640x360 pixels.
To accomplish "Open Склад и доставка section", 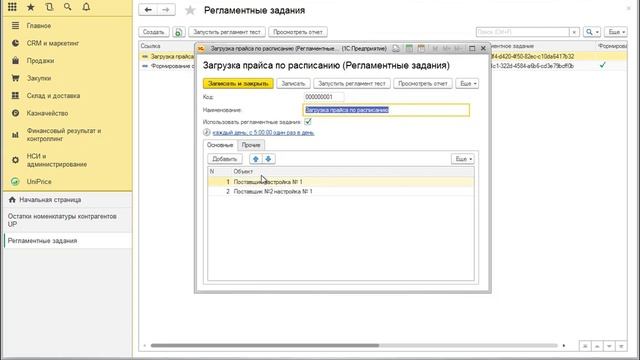I will (53, 96).
